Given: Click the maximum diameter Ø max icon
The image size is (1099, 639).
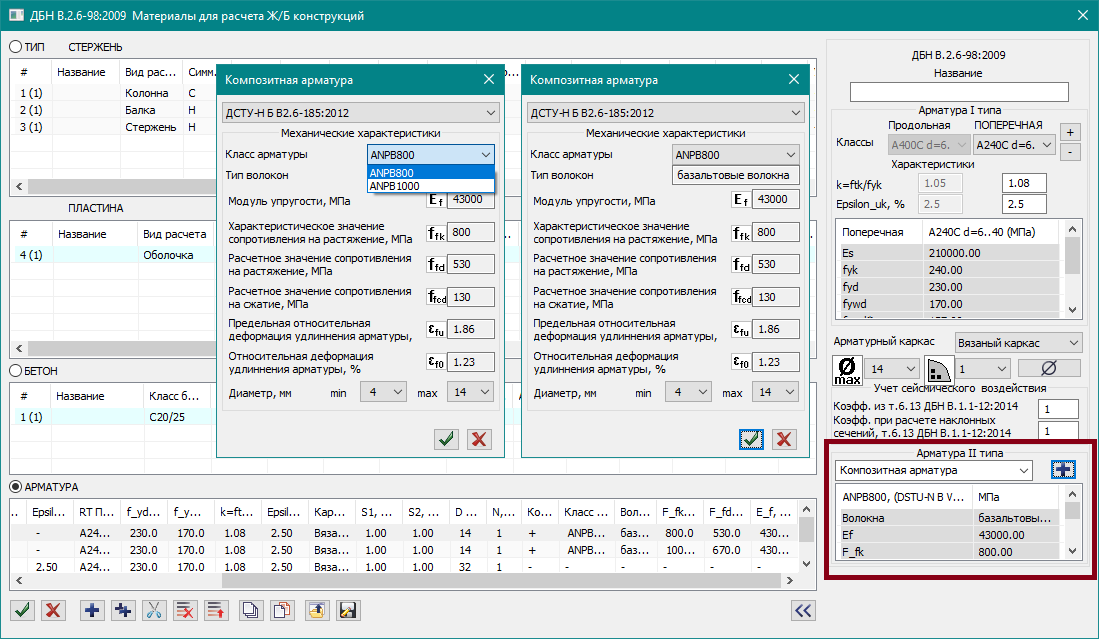Looking at the screenshot, I should coord(847,371).
